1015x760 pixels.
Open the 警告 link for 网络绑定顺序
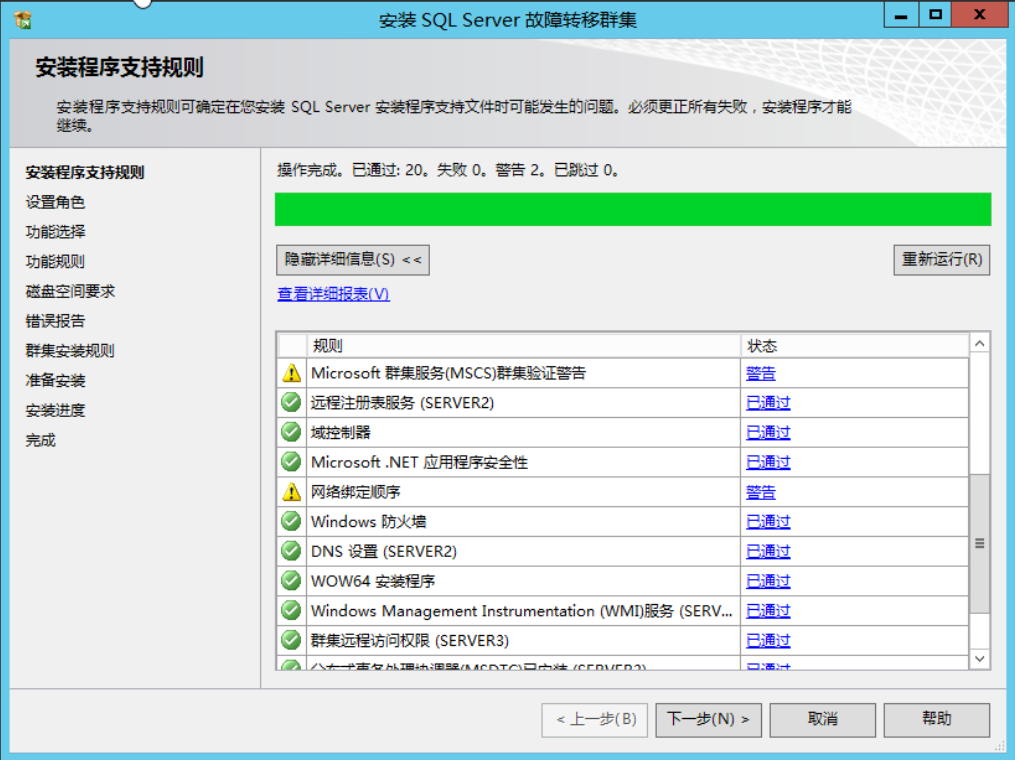click(x=761, y=493)
